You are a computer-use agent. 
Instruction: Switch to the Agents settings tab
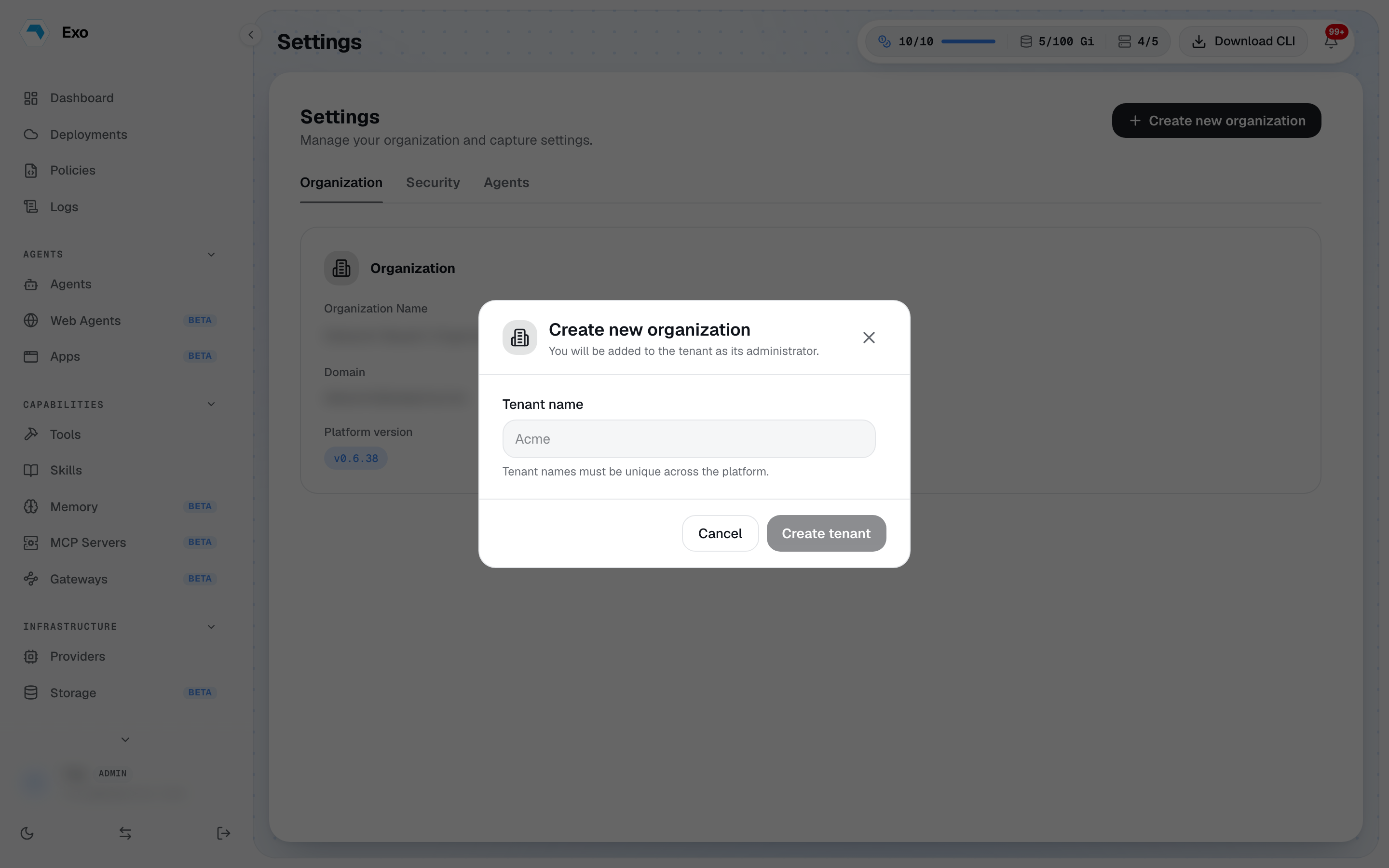point(506,183)
